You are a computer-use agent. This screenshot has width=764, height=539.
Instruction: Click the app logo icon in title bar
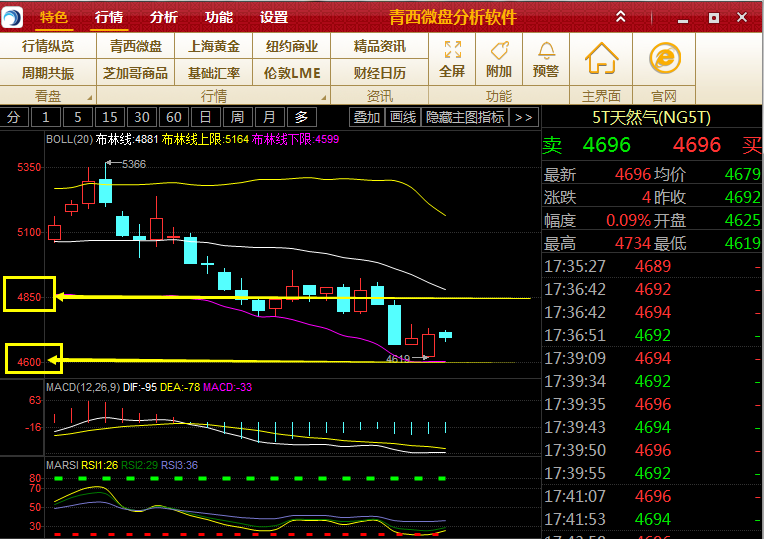tap(12, 18)
